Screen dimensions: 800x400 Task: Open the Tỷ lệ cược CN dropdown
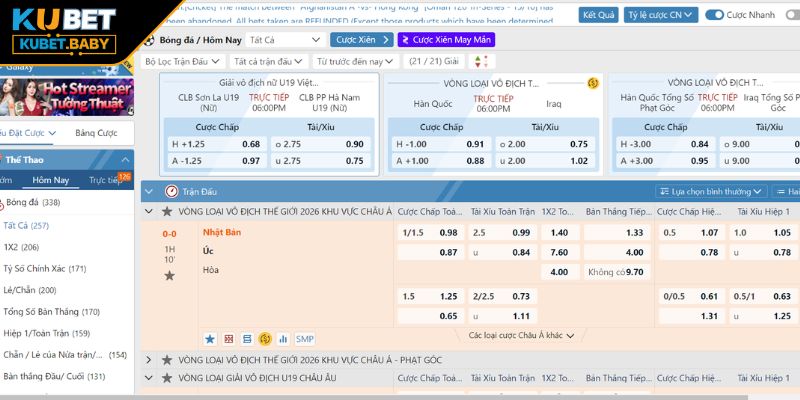(661, 15)
